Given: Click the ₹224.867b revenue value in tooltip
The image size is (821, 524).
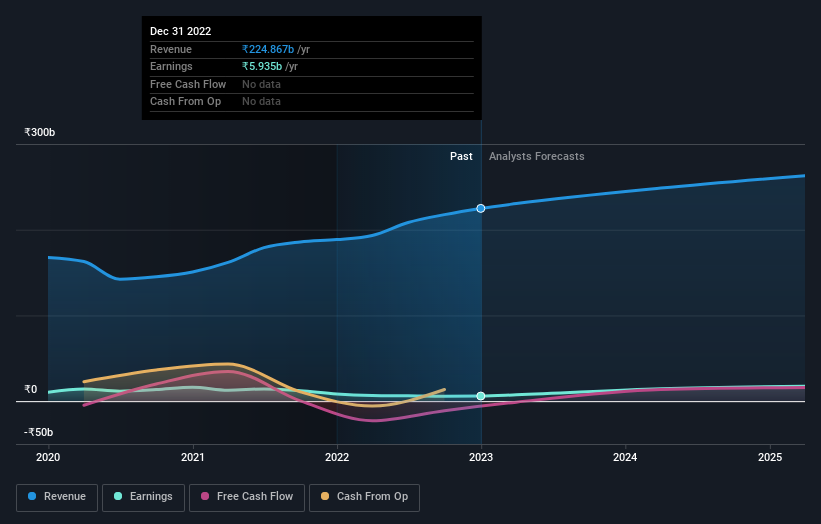Looking at the screenshot, I should (268, 49).
